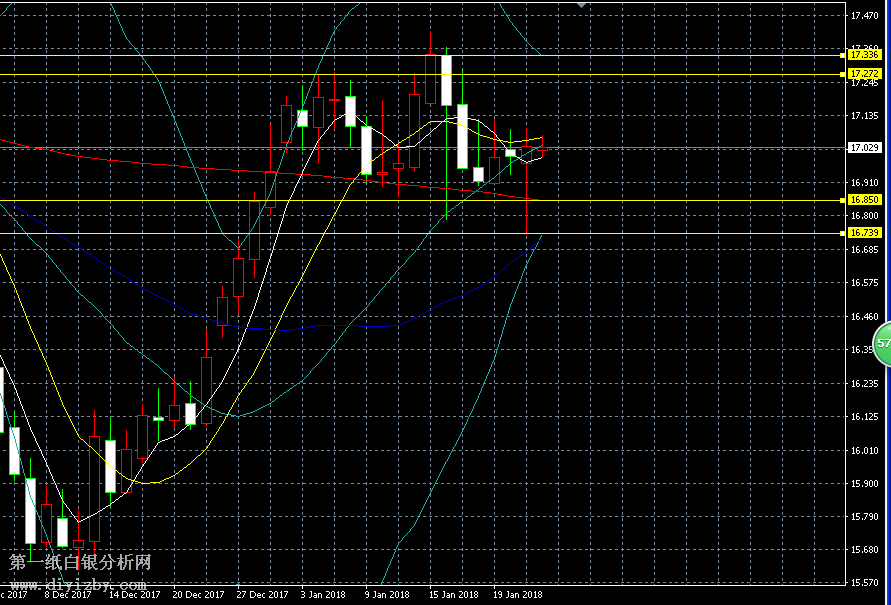Click the 17.470 price scale value
The height and width of the screenshot is (605, 891).
[863, 17]
